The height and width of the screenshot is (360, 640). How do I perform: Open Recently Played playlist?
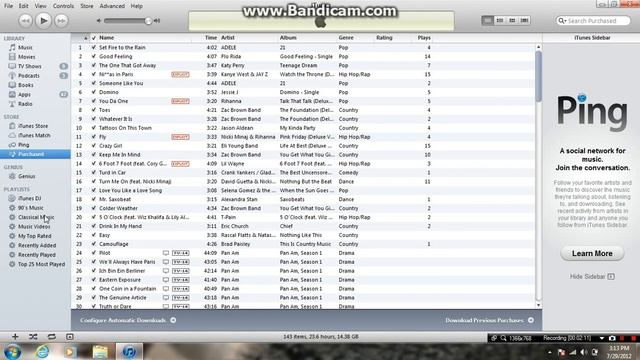point(36,254)
